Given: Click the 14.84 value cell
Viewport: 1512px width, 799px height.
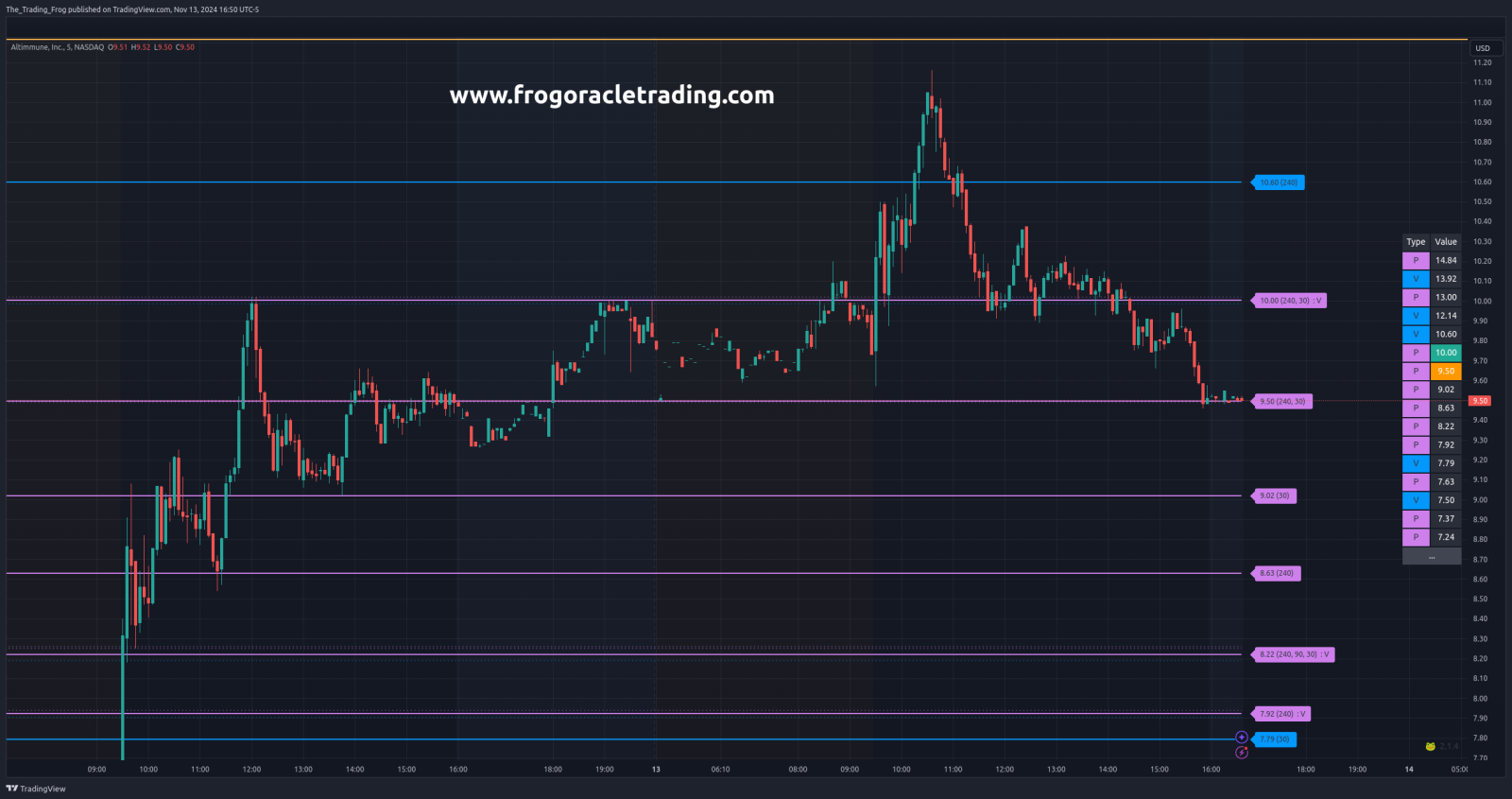Looking at the screenshot, I should [1446, 260].
